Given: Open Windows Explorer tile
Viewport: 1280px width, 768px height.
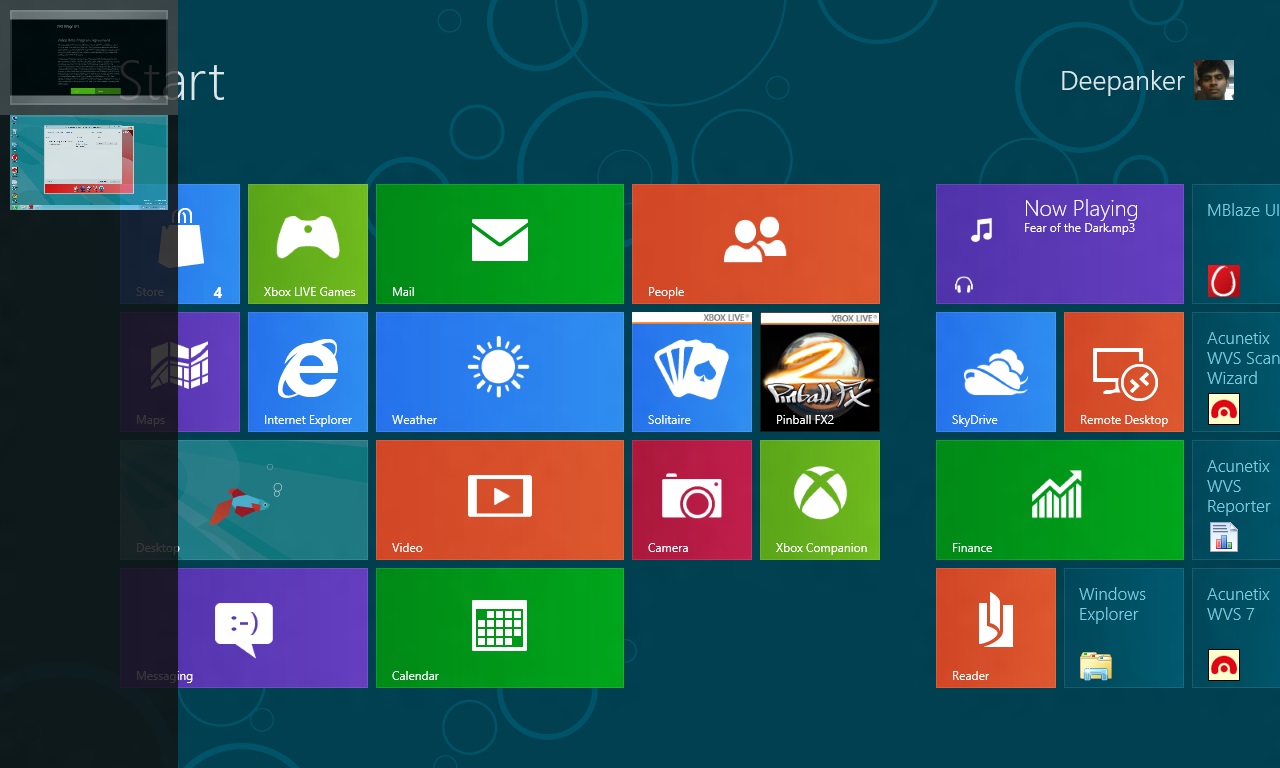Looking at the screenshot, I should (1124, 628).
